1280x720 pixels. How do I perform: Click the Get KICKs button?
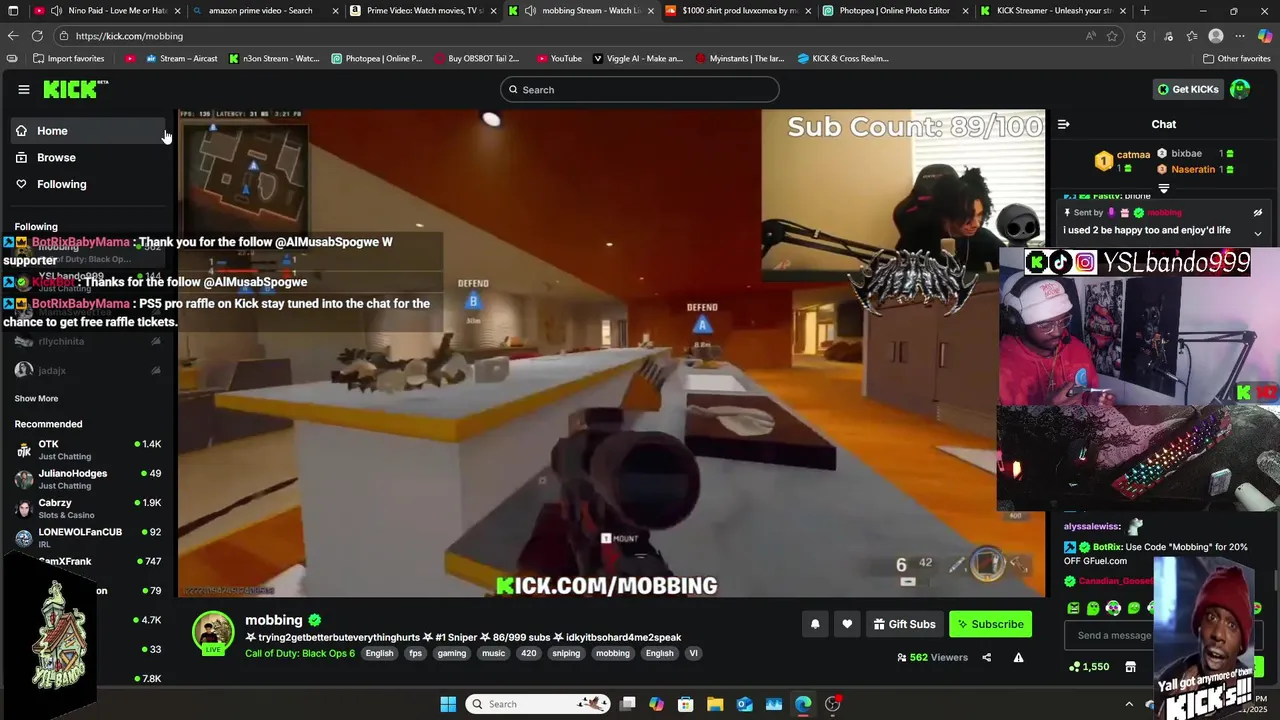pos(1188,89)
